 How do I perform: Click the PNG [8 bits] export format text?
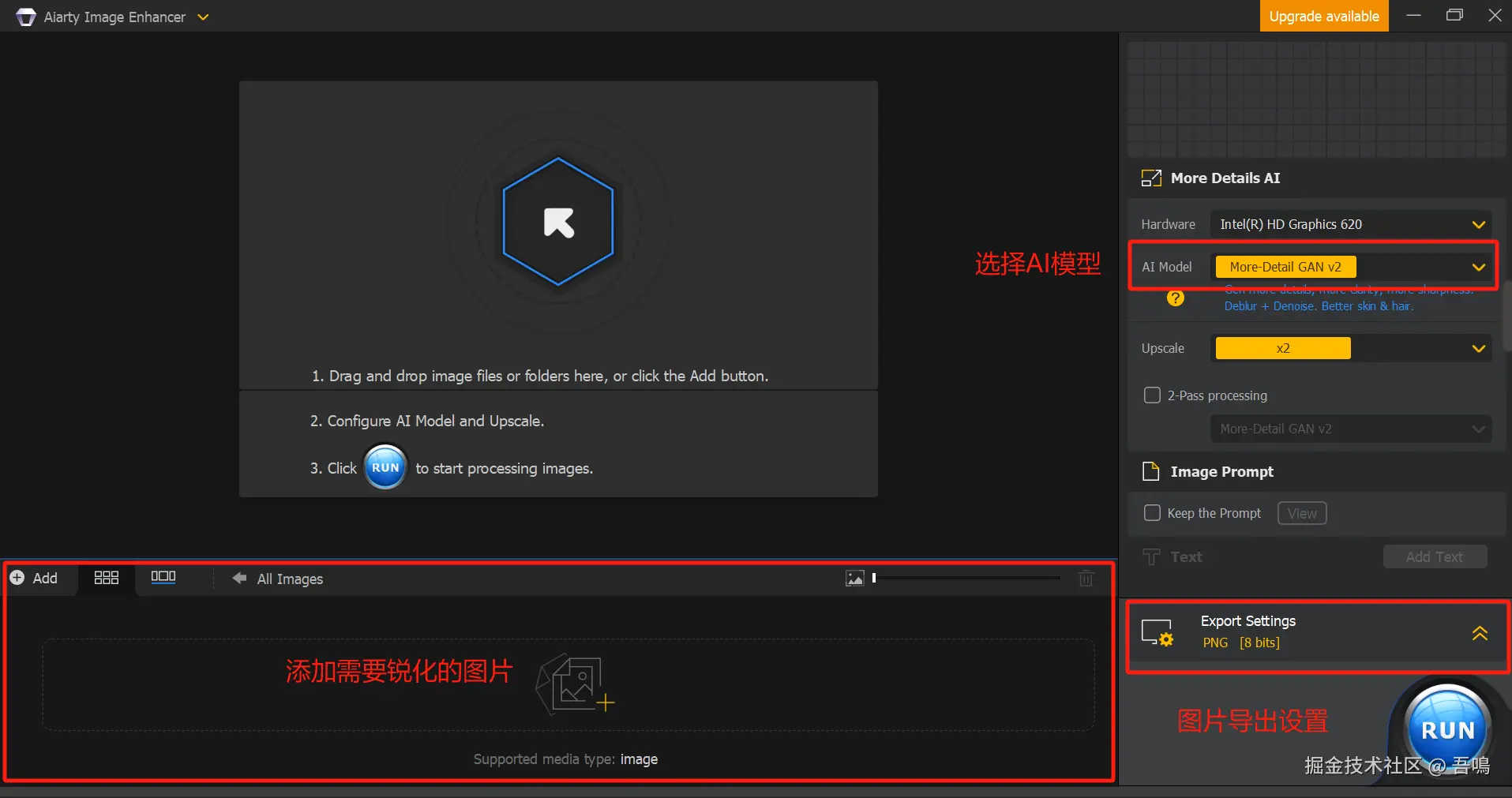(x=1241, y=643)
